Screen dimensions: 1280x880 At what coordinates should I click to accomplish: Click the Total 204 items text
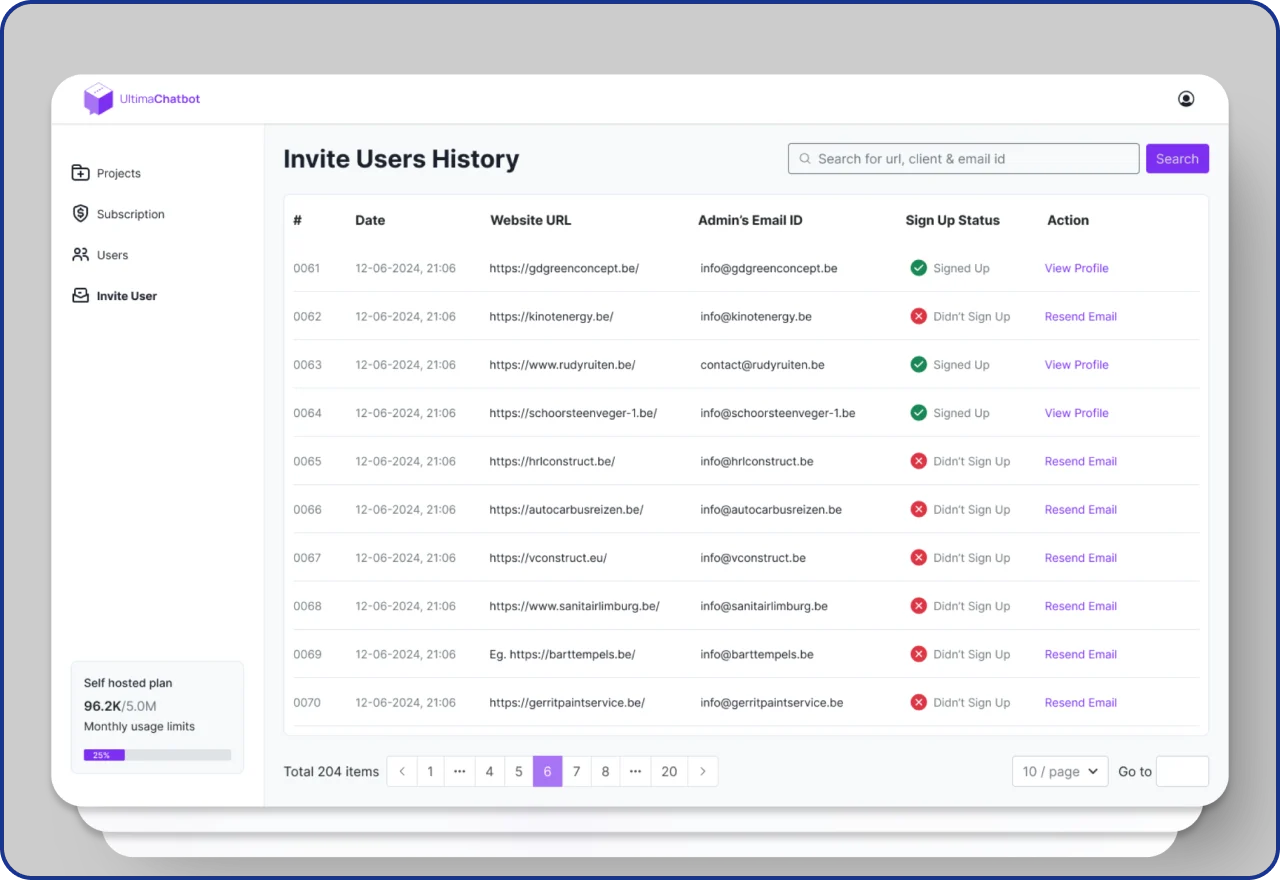(331, 771)
